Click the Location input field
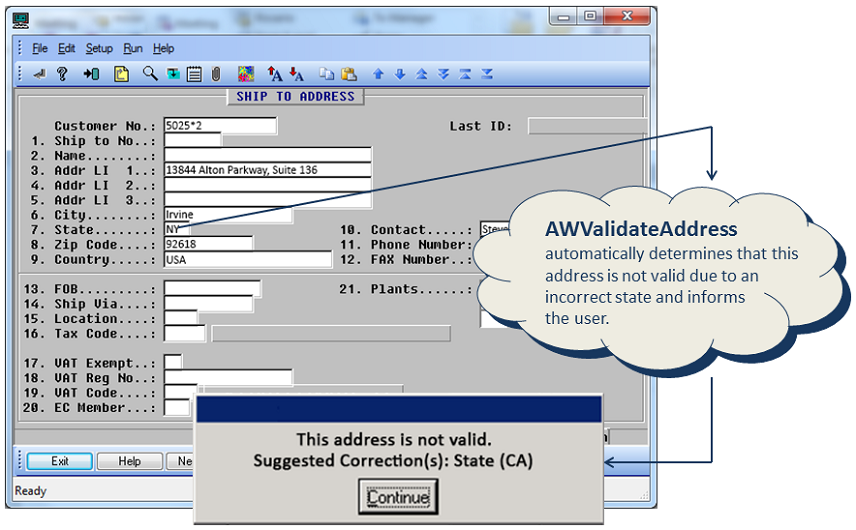This screenshot has height=530, width=856. point(181,319)
